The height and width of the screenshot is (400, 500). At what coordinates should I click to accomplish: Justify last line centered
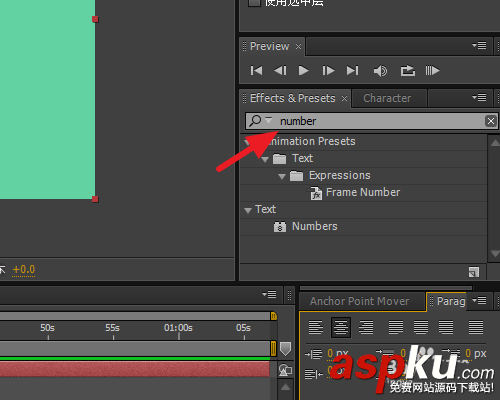[x=421, y=327]
